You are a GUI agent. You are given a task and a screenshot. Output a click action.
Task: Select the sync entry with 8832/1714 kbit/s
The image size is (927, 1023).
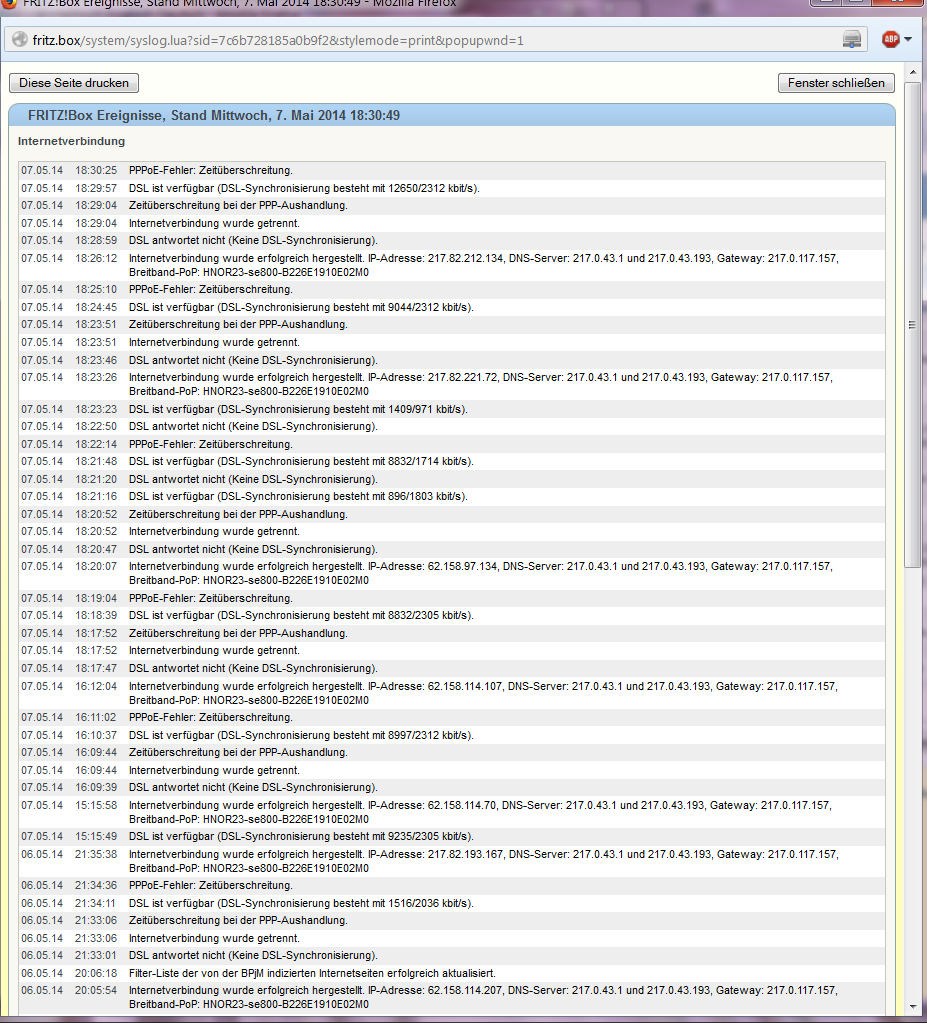[451, 461]
